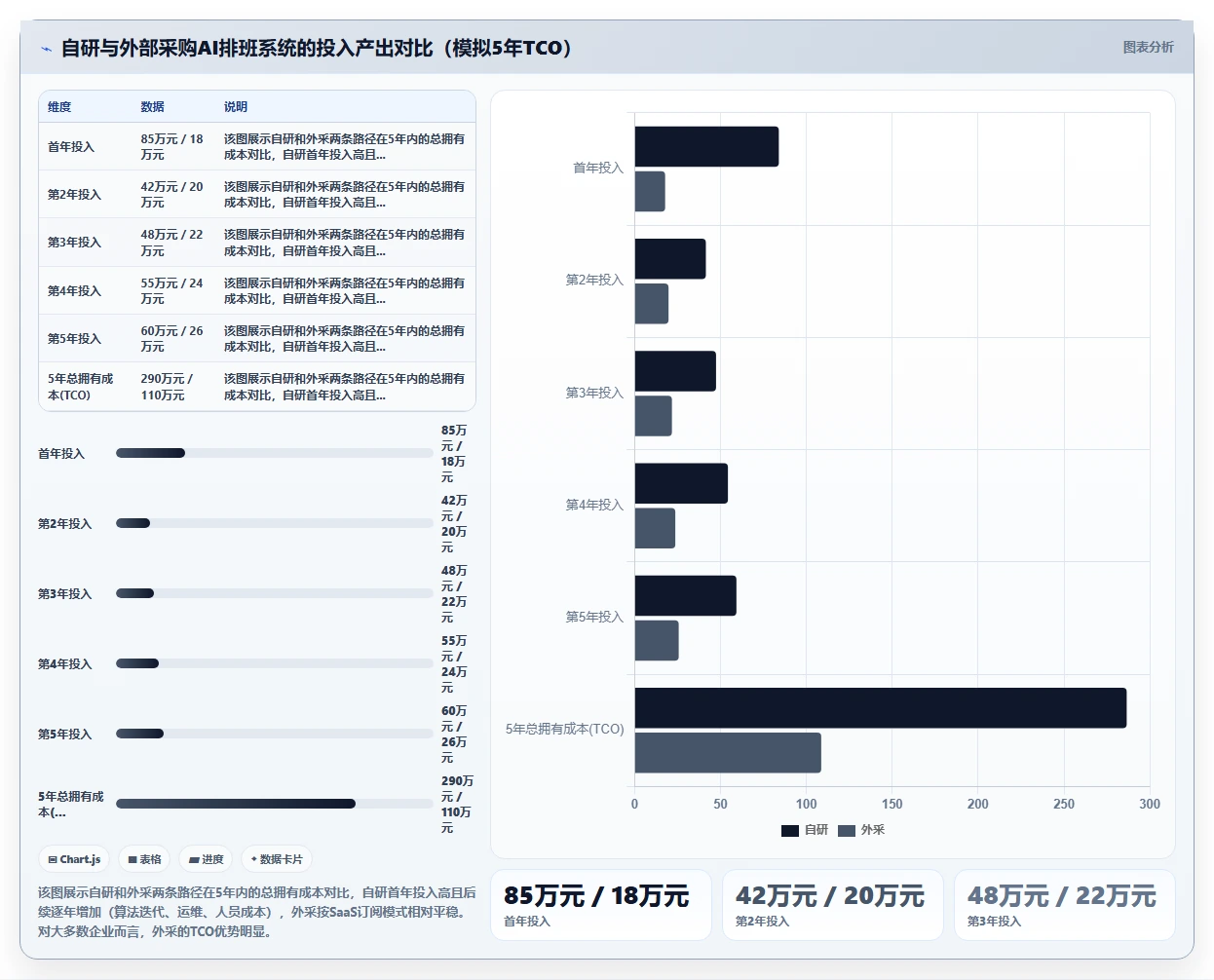Click 第4年投入 in the table's first column
Image resolution: width=1214 pixels, height=980 pixels.
tap(74, 291)
